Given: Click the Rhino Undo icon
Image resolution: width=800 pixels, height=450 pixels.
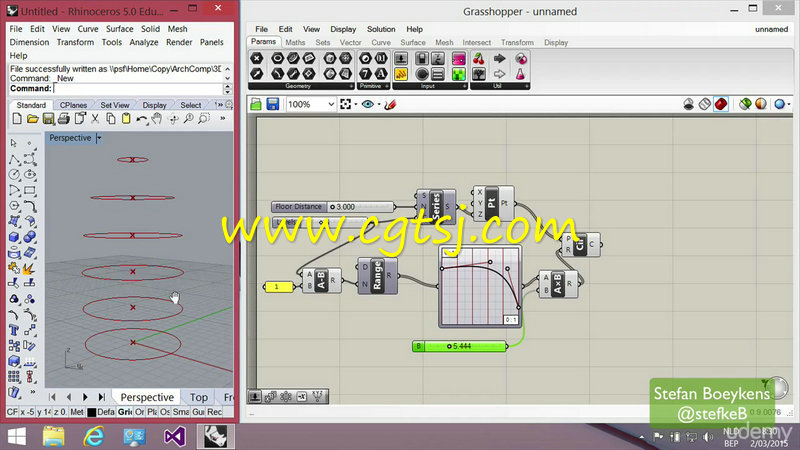Looking at the screenshot, I should coord(141,119).
